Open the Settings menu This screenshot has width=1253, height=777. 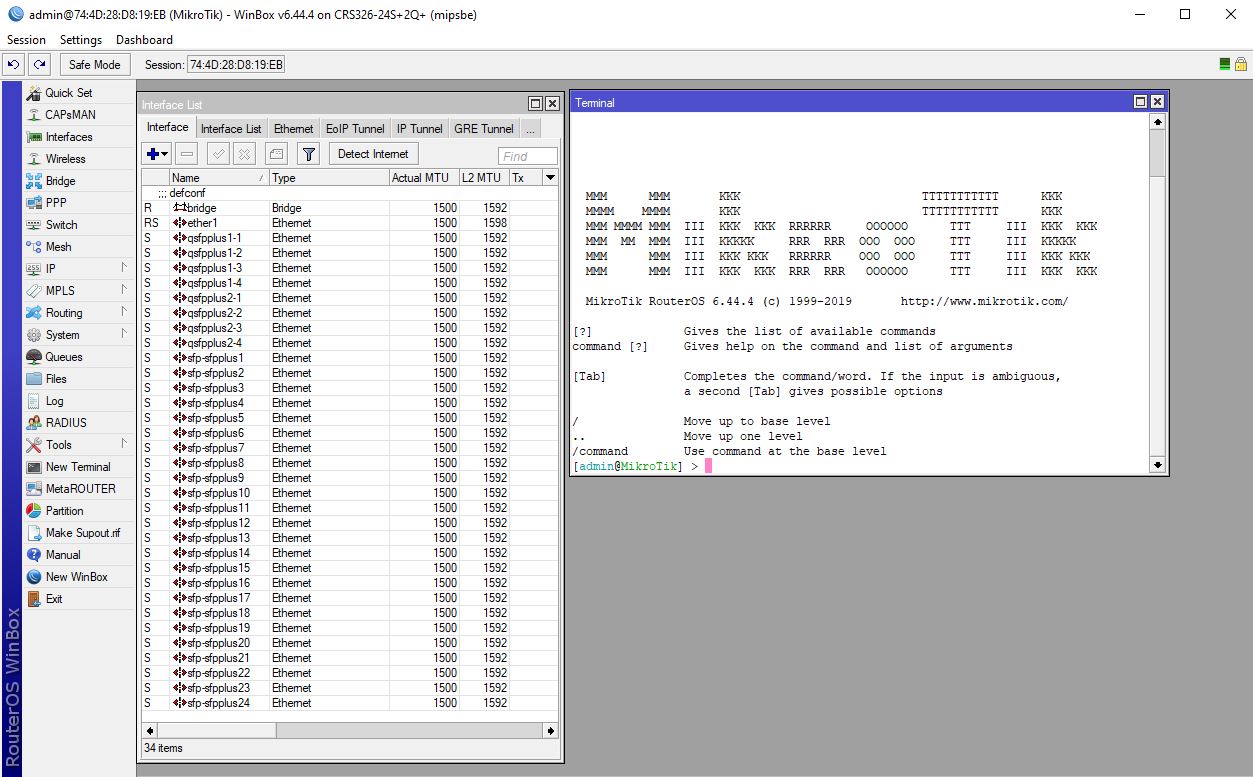pyautogui.click(x=81, y=40)
